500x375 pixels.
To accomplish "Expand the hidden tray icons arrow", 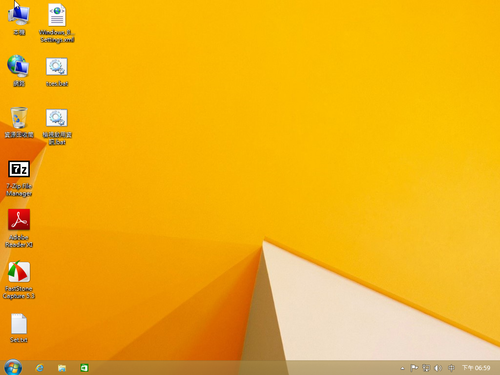I will click(402, 368).
